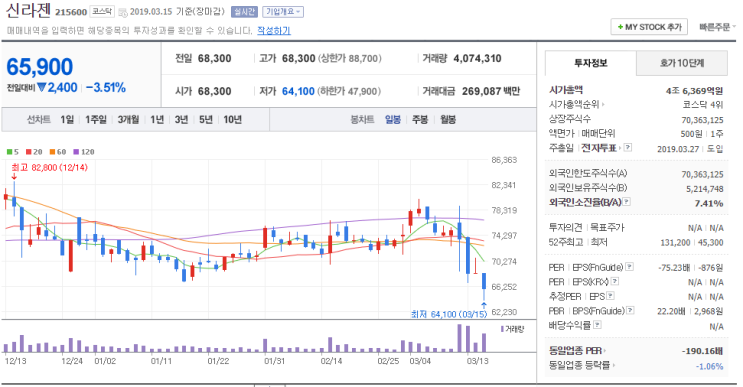This screenshot has height=387, width=743.
Task: Open the 작성하기 link
Action: 274,30
